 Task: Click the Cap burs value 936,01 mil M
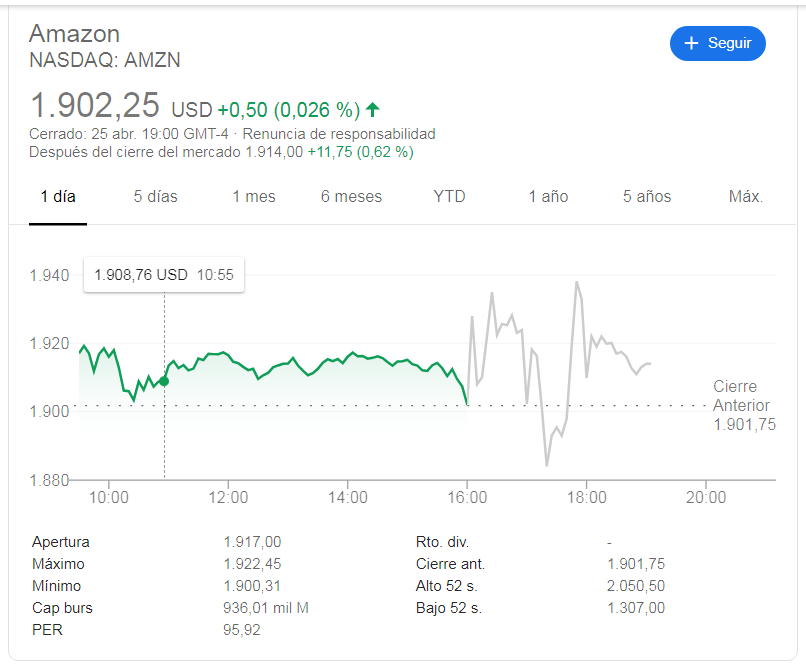click(x=266, y=608)
